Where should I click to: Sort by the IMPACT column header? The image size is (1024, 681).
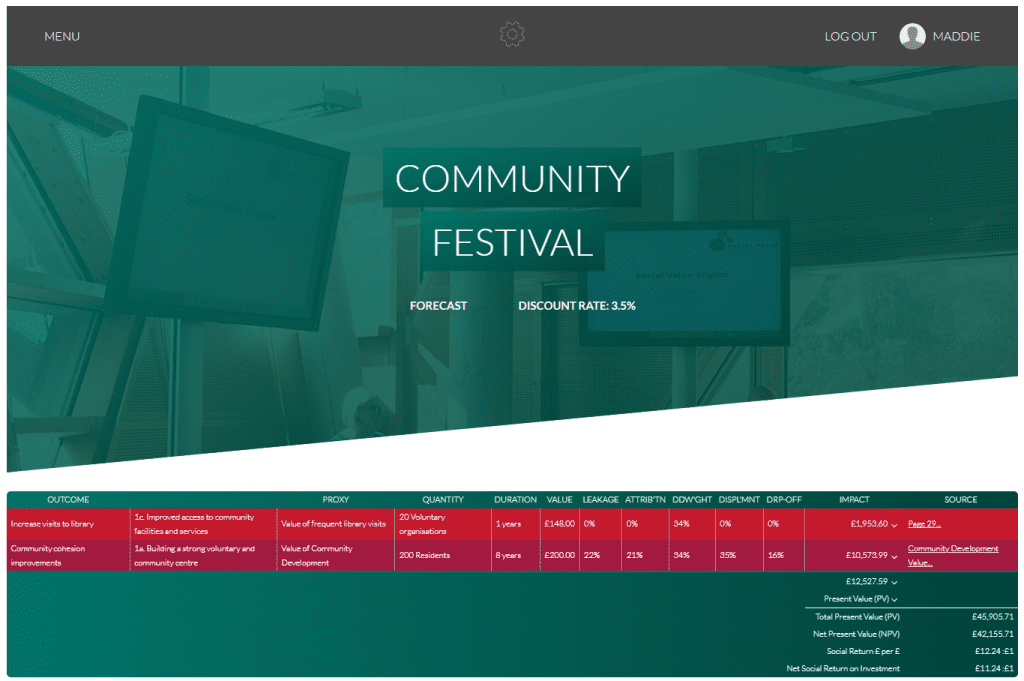855,499
